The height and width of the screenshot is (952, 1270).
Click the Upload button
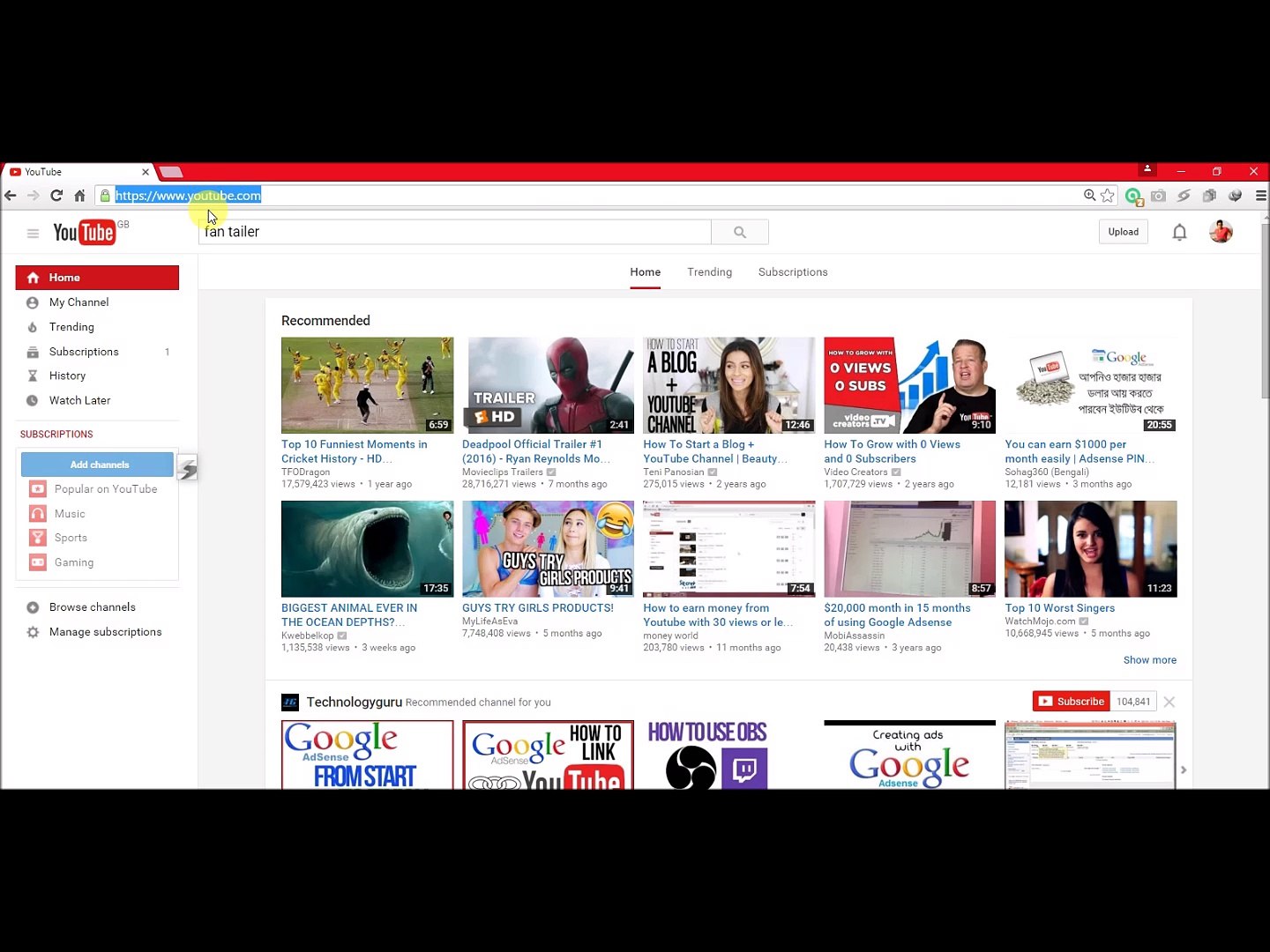point(1123,232)
